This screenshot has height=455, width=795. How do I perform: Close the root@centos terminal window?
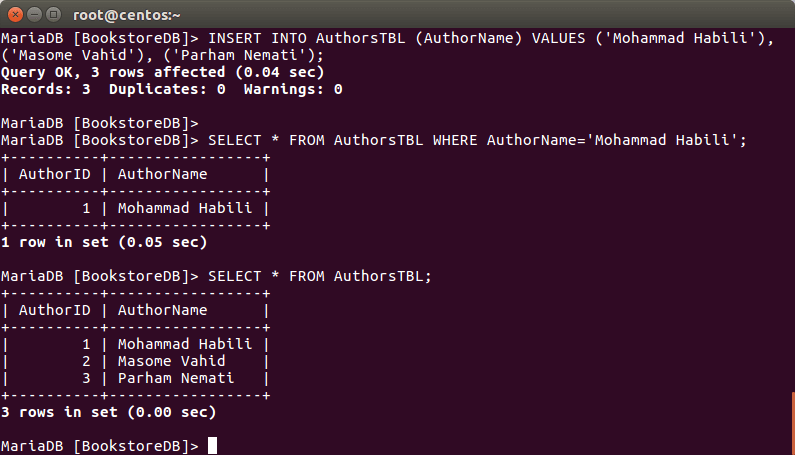(14, 14)
